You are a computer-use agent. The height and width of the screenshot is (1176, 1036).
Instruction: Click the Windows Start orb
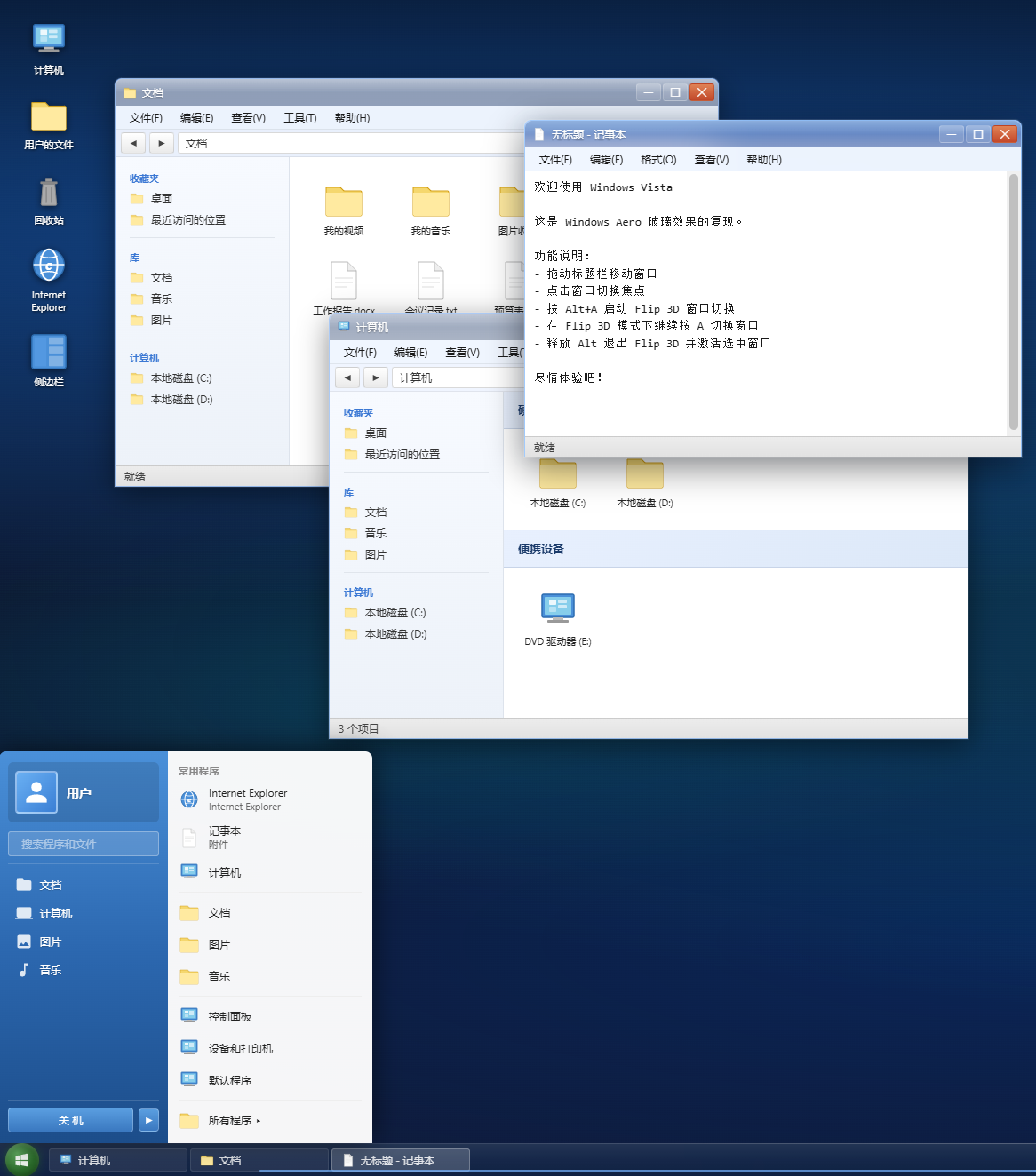tap(22, 1160)
